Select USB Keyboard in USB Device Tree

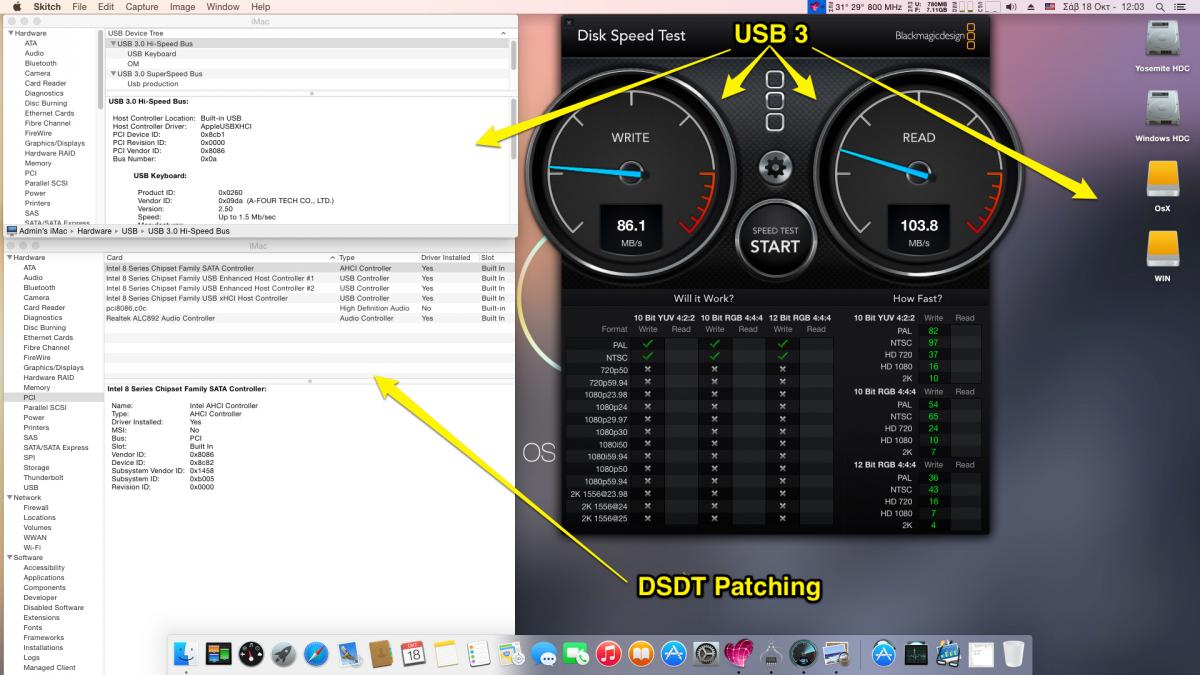coord(151,54)
